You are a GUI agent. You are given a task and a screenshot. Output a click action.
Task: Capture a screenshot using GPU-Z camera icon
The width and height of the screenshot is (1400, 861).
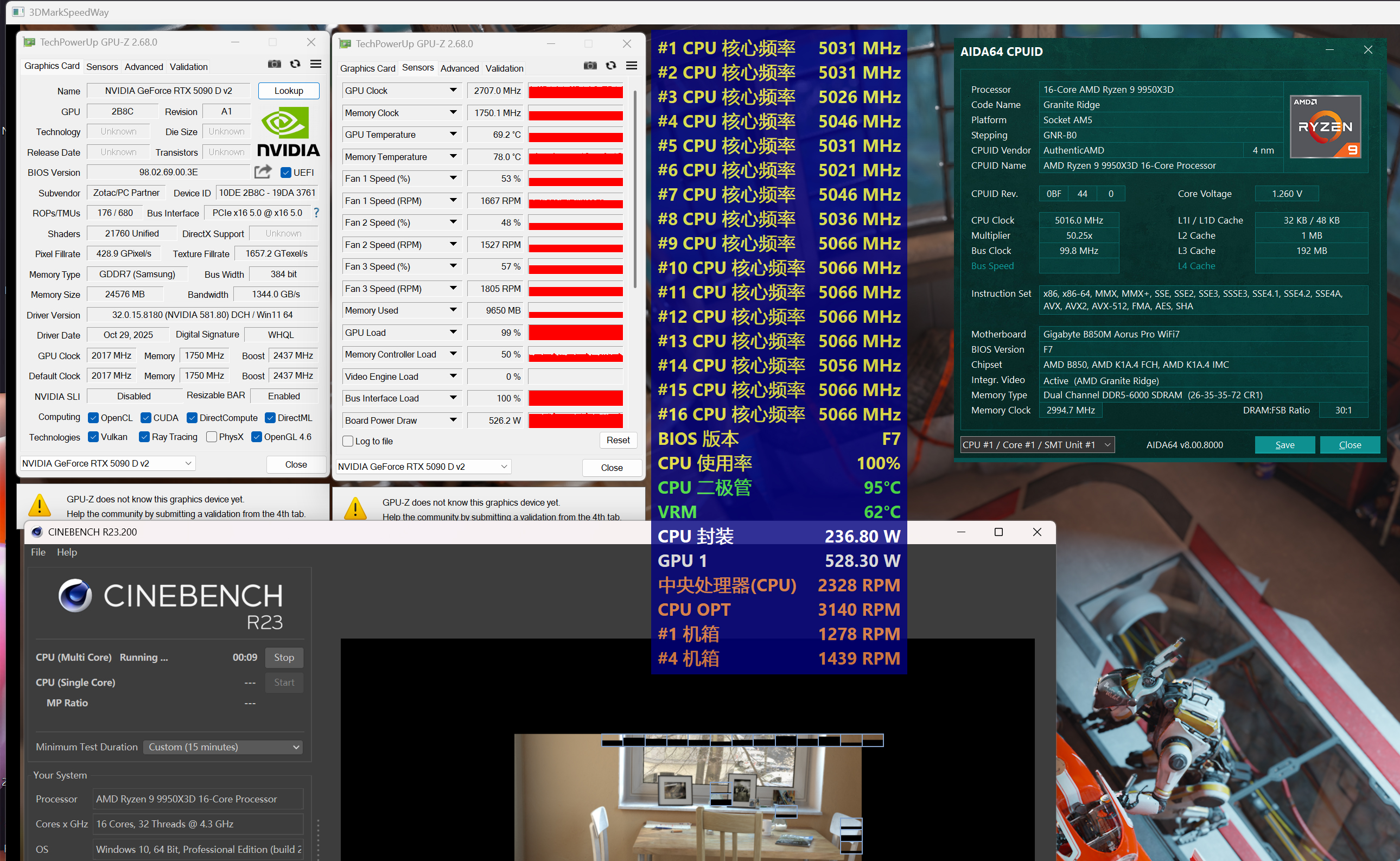[275, 64]
